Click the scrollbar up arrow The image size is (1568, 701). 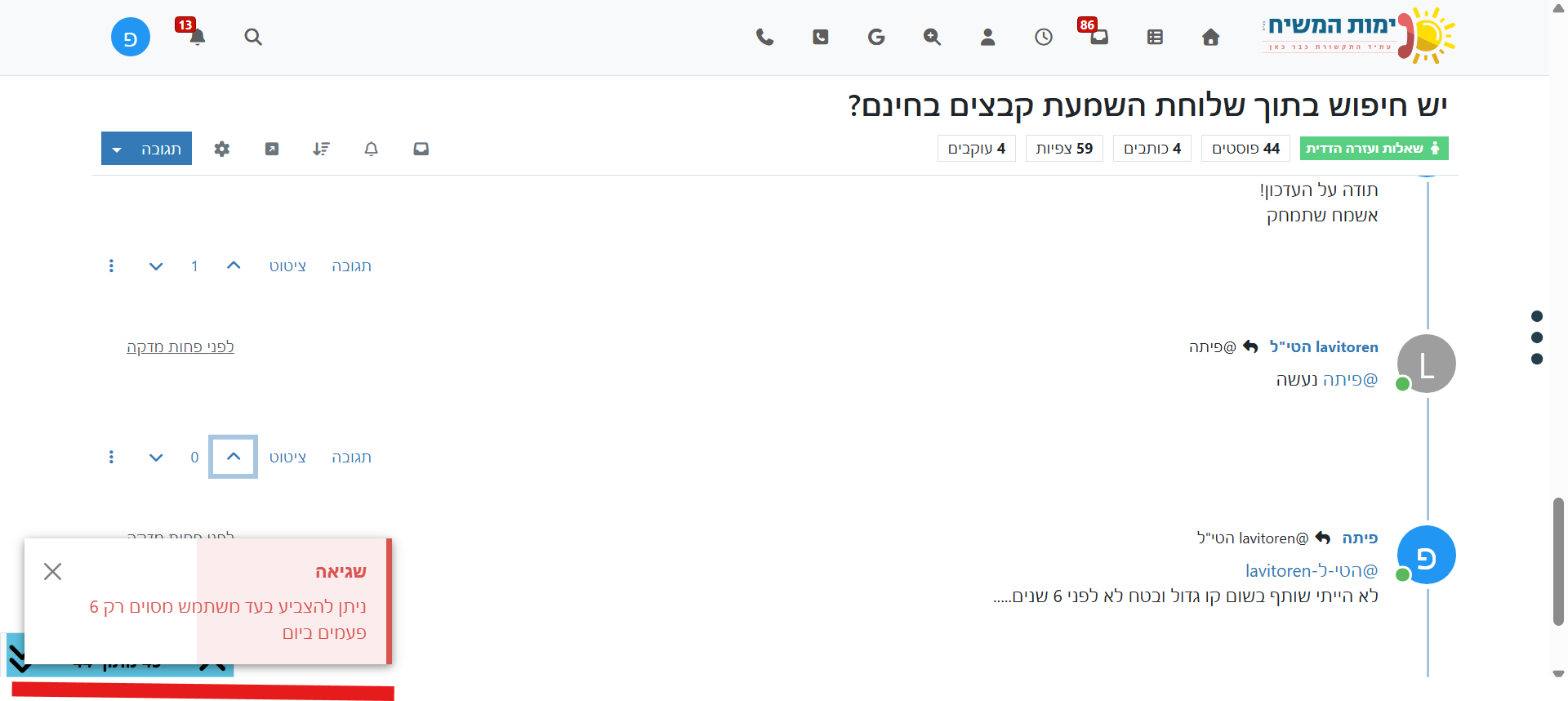1558,8
